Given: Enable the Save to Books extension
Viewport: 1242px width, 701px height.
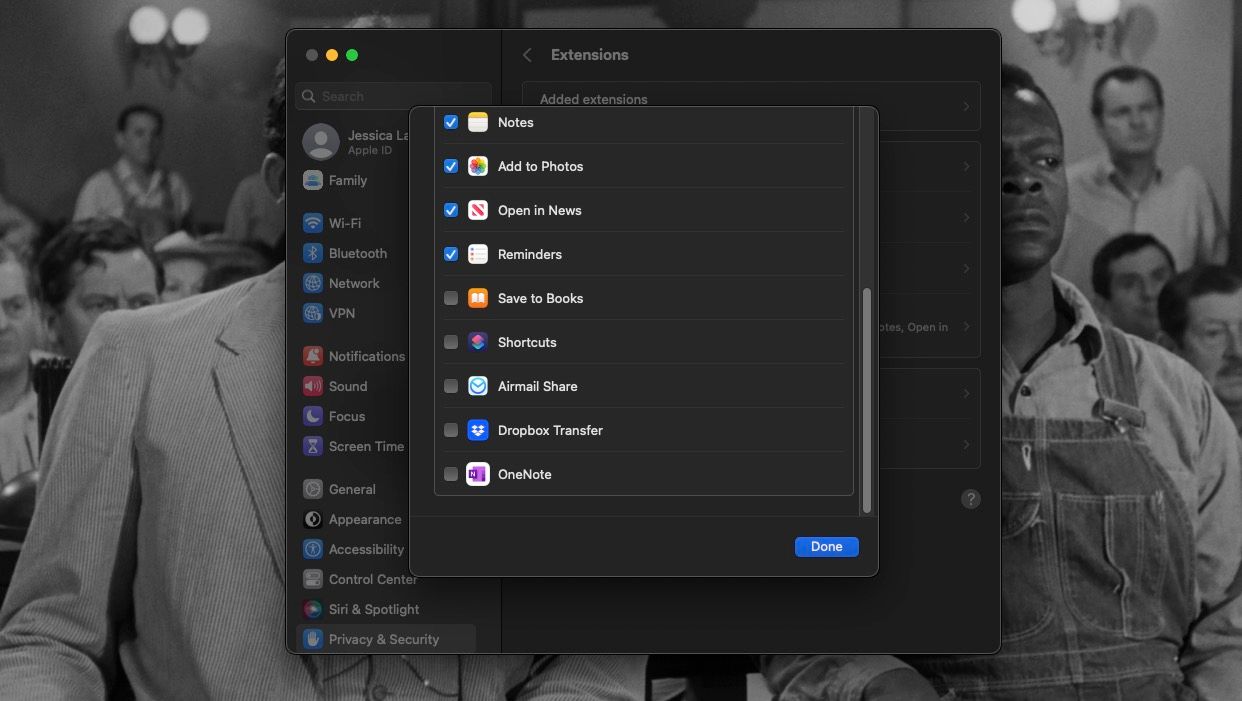Looking at the screenshot, I should click(451, 298).
